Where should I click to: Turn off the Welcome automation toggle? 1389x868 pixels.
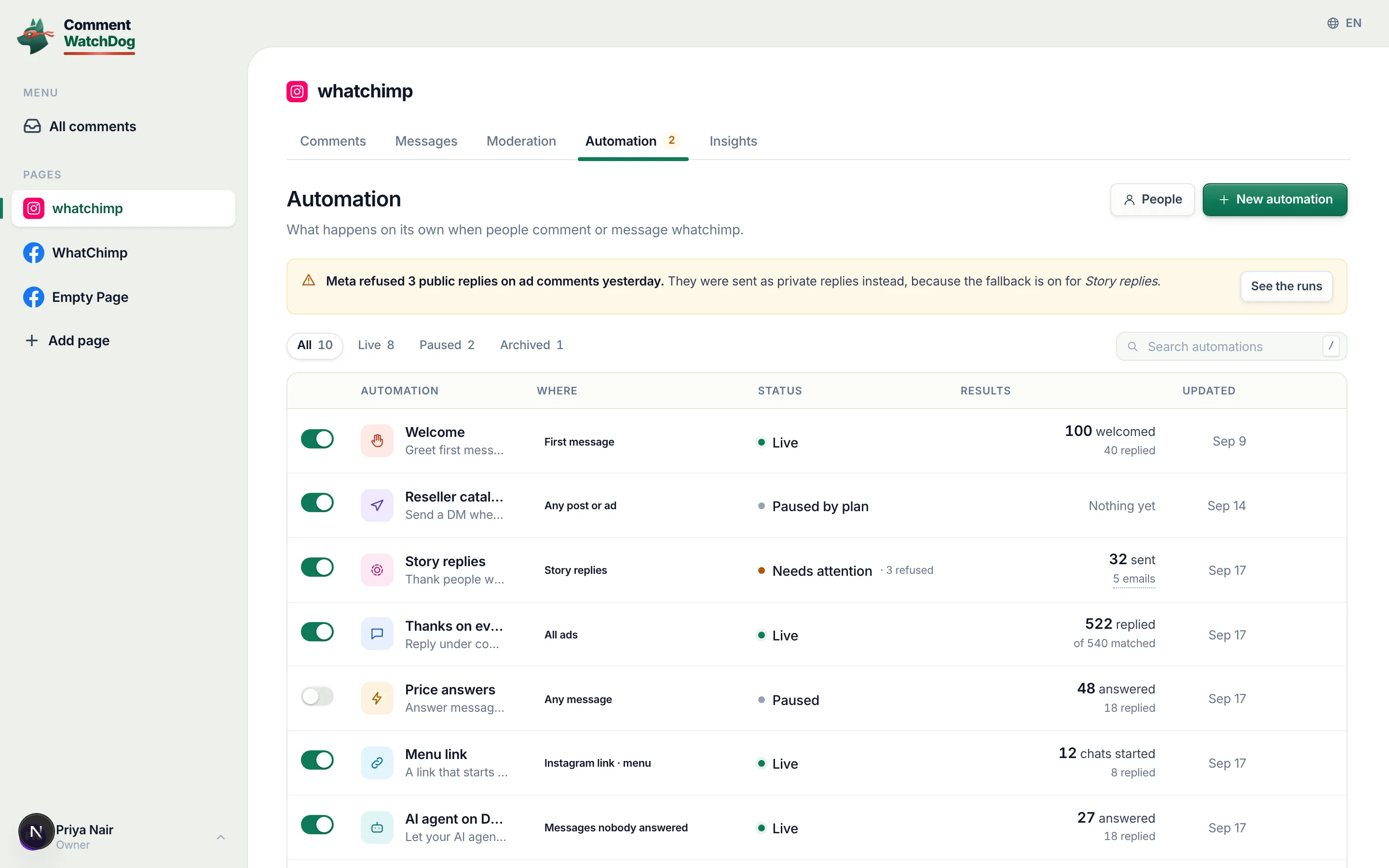317,439
